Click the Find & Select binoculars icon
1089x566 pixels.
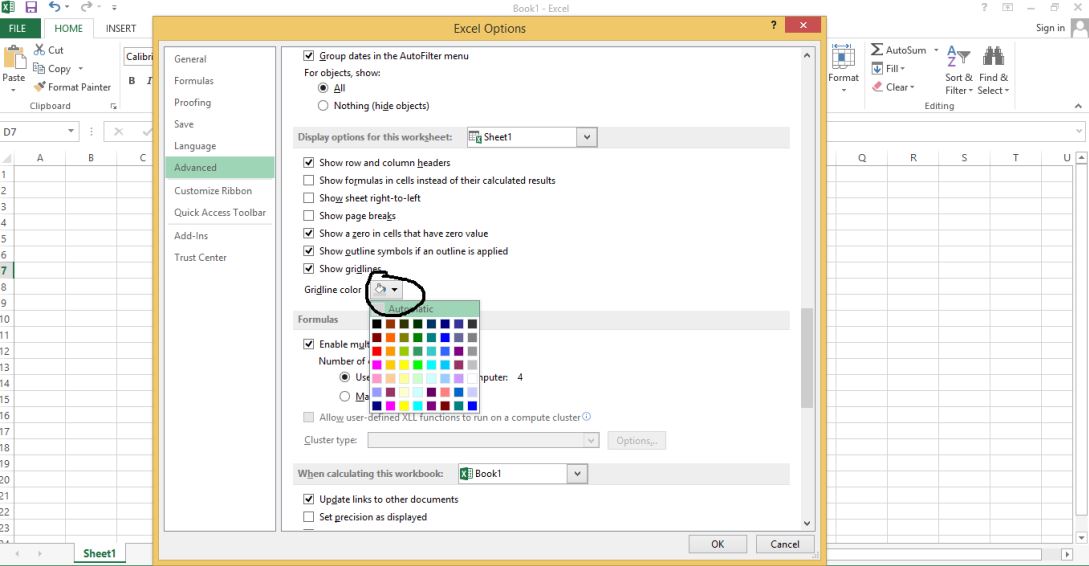pos(993,56)
